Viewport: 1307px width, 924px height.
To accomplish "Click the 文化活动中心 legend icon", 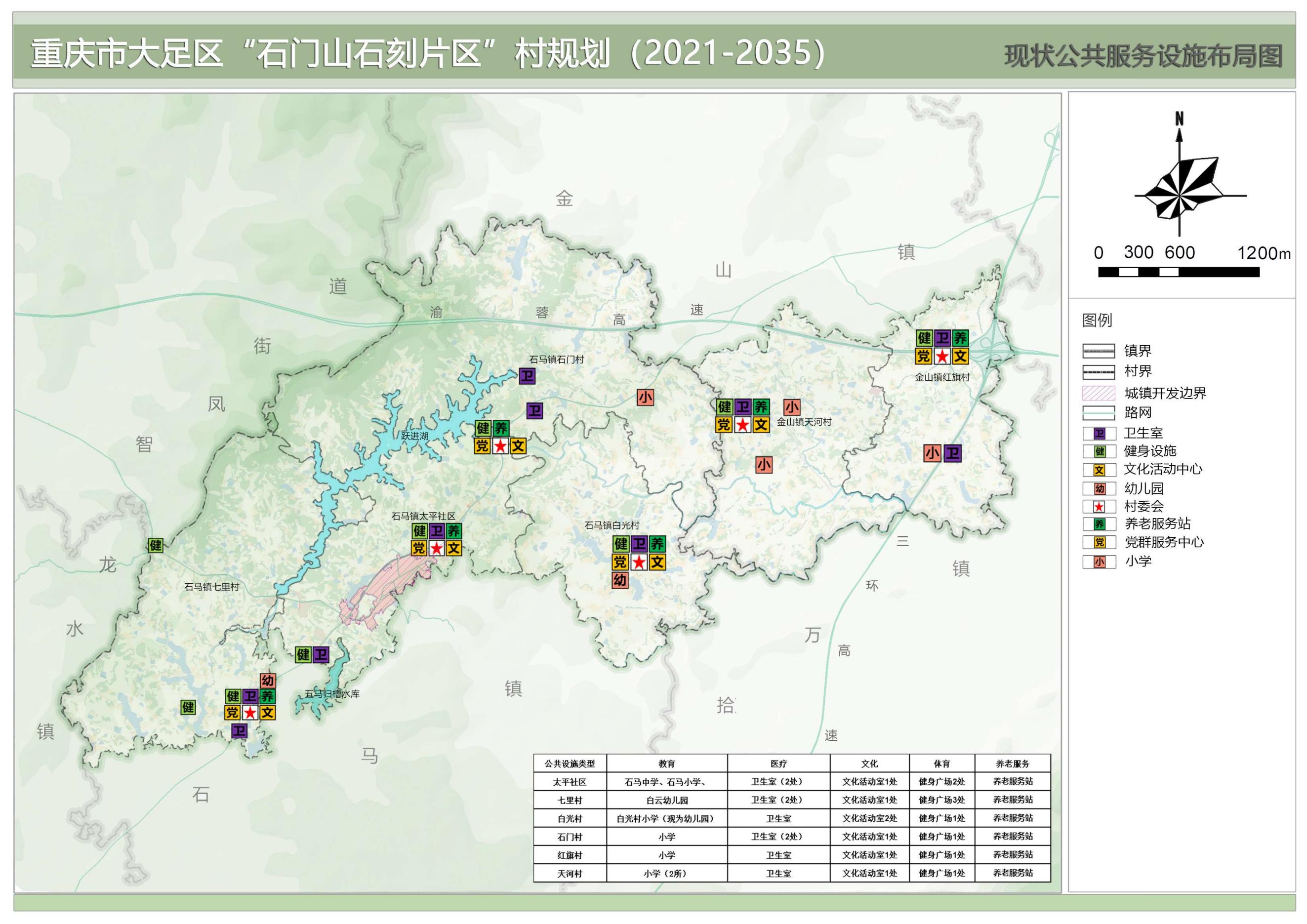I will pyautogui.click(x=1099, y=470).
